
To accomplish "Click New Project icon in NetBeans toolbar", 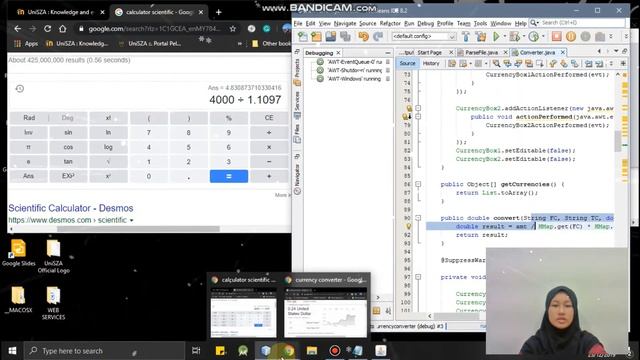I will click(316, 37).
